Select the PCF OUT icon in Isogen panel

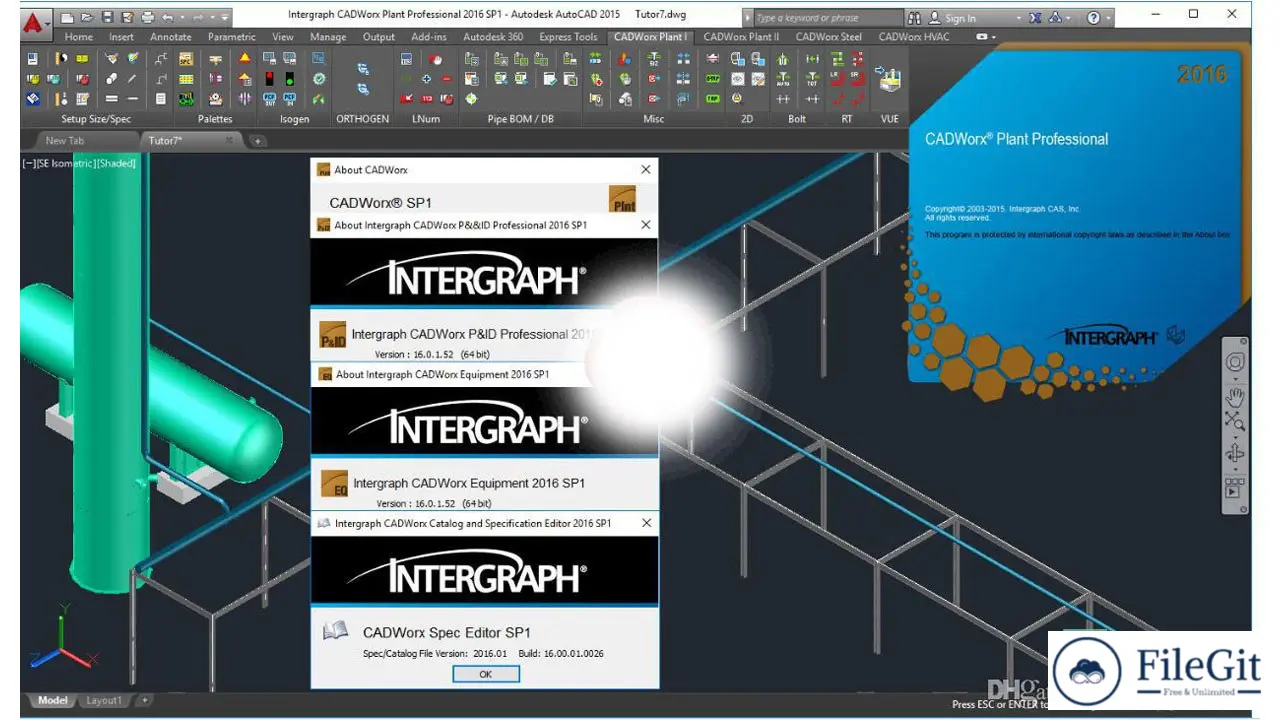(270, 99)
